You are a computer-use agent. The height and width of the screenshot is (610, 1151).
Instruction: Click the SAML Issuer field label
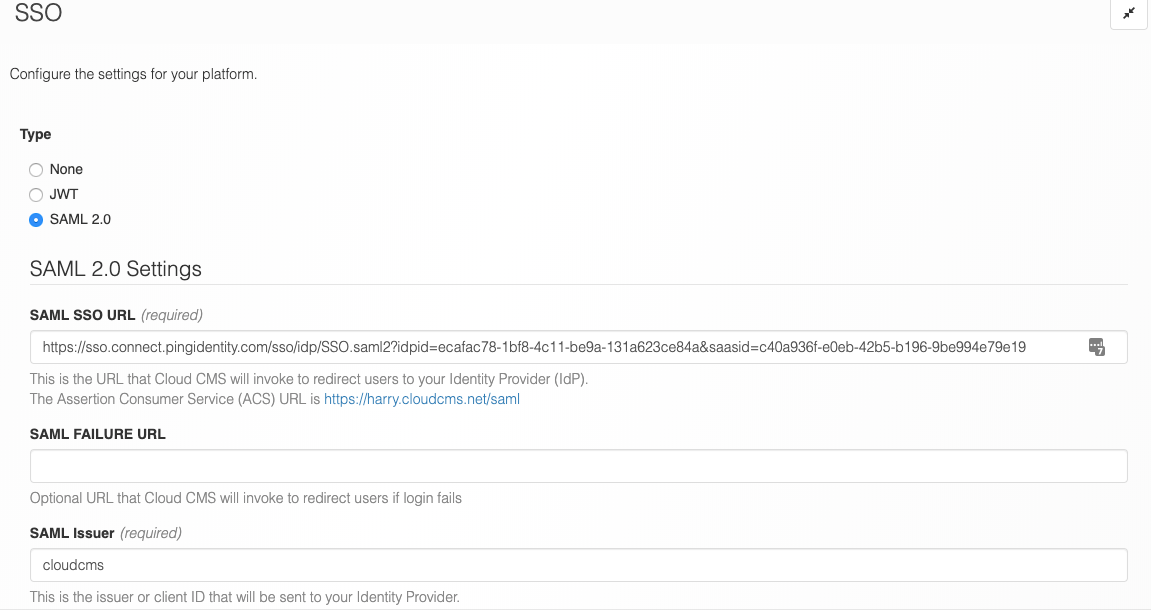click(72, 533)
